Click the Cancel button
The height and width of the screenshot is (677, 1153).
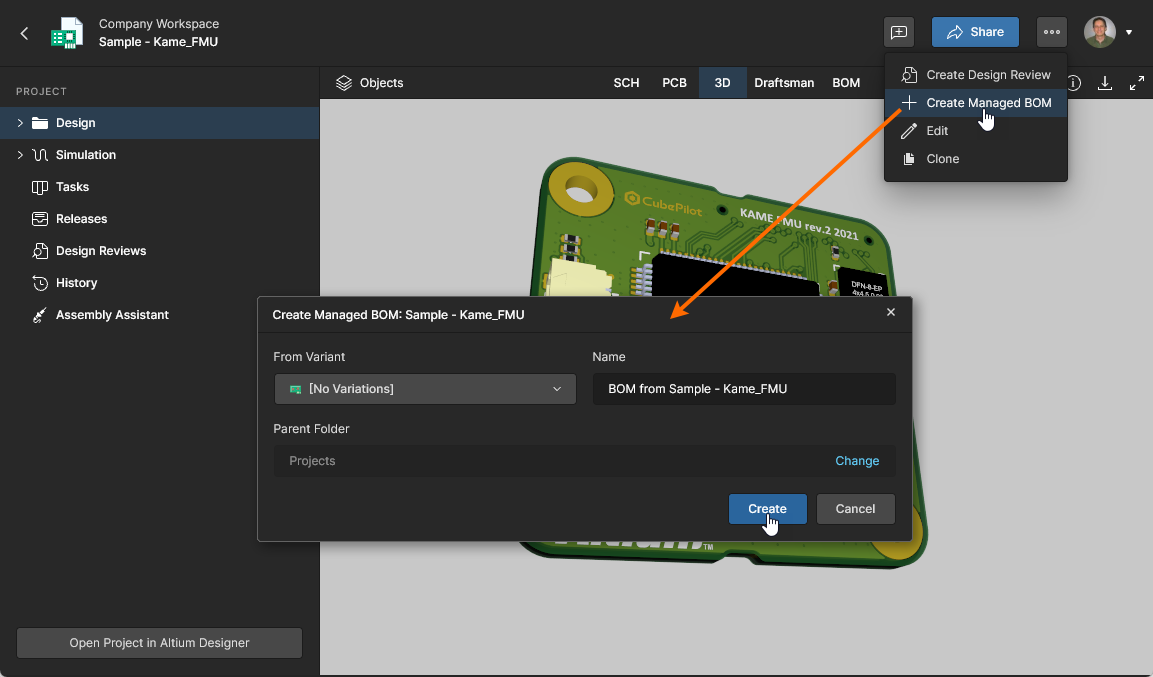tap(855, 509)
